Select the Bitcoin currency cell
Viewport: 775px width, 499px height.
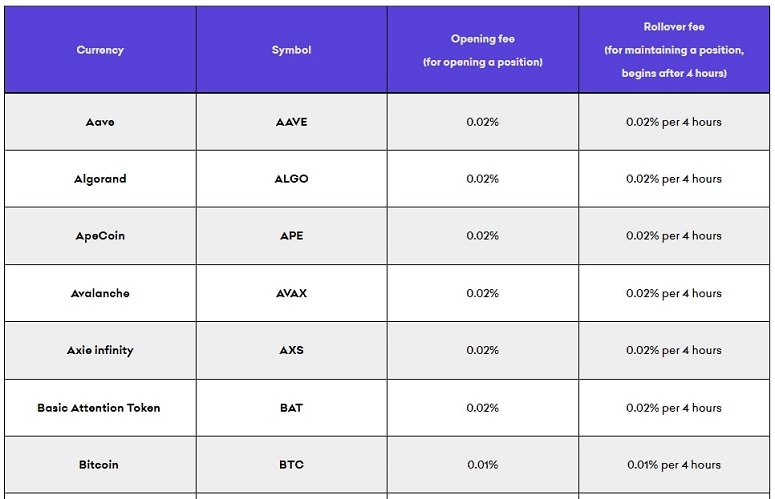(x=99, y=465)
